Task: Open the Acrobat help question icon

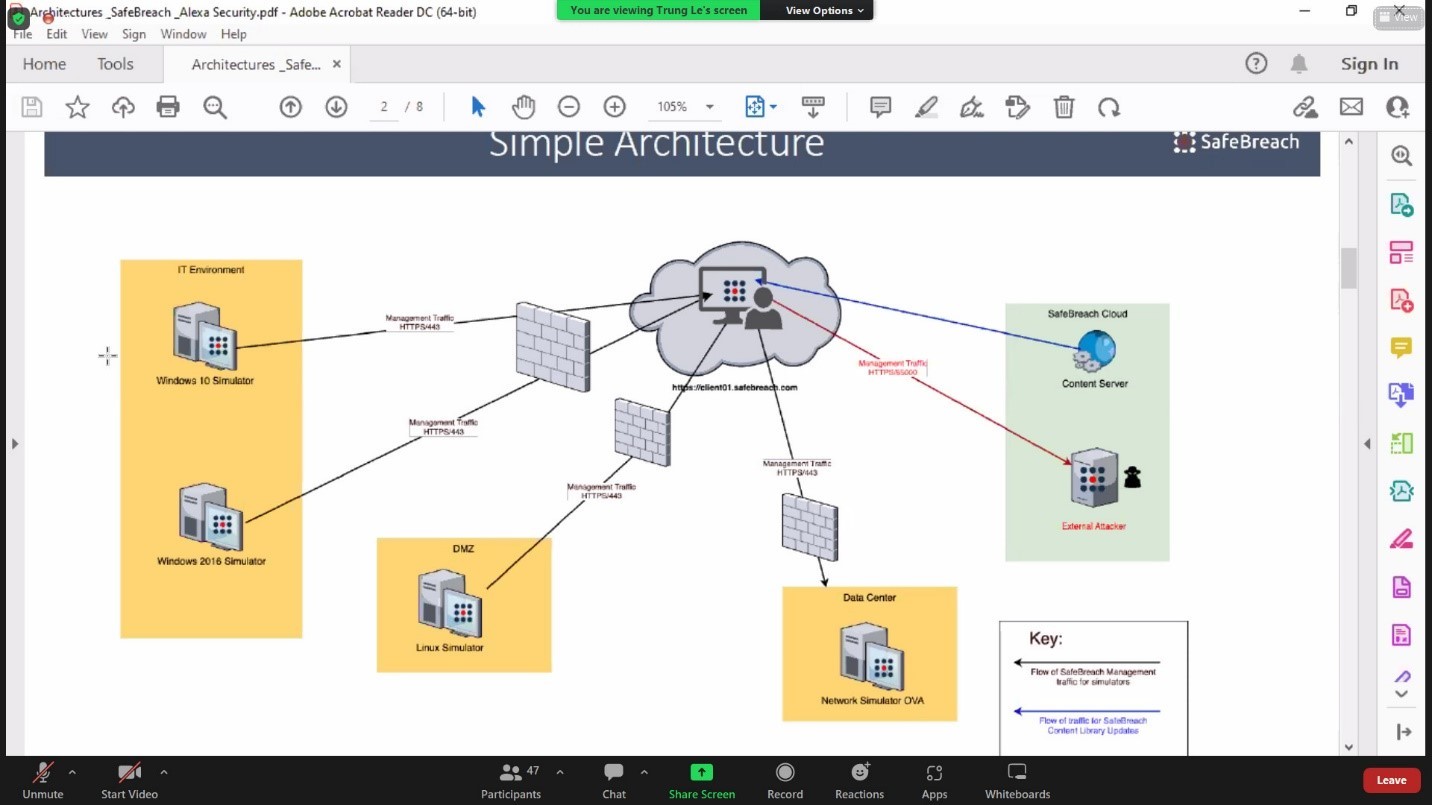Action: pyautogui.click(x=1256, y=64)
